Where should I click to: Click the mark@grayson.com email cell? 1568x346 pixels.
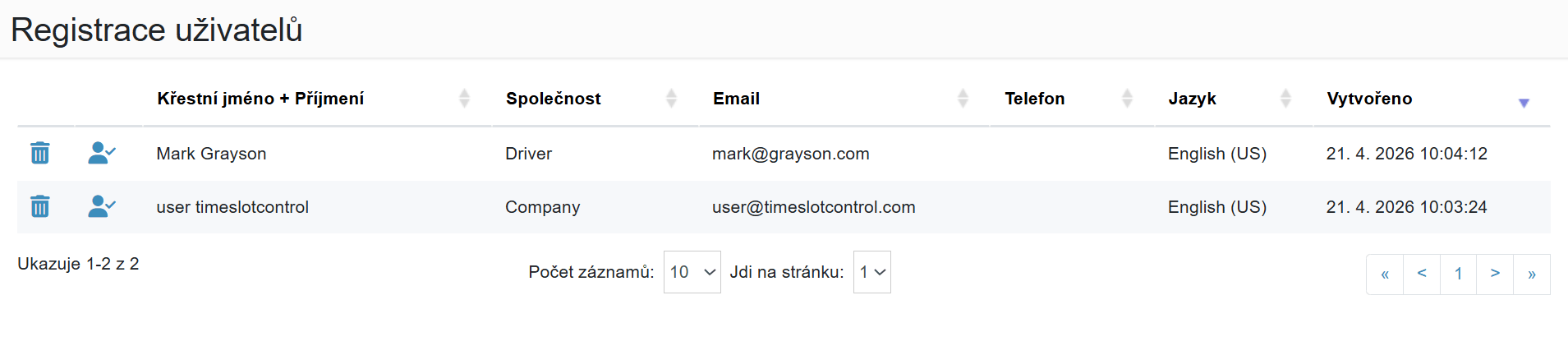[844, 154]
